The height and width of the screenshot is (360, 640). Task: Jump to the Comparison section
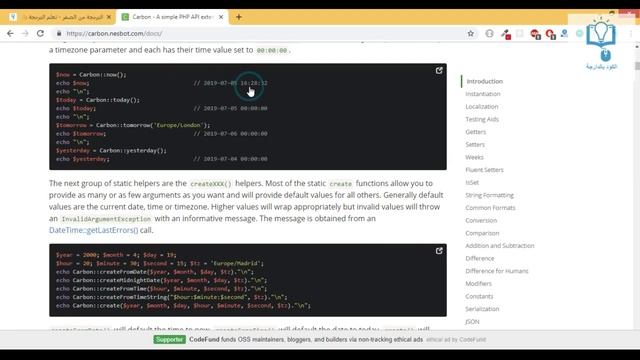pyautogui.click(x=482, y=233)
